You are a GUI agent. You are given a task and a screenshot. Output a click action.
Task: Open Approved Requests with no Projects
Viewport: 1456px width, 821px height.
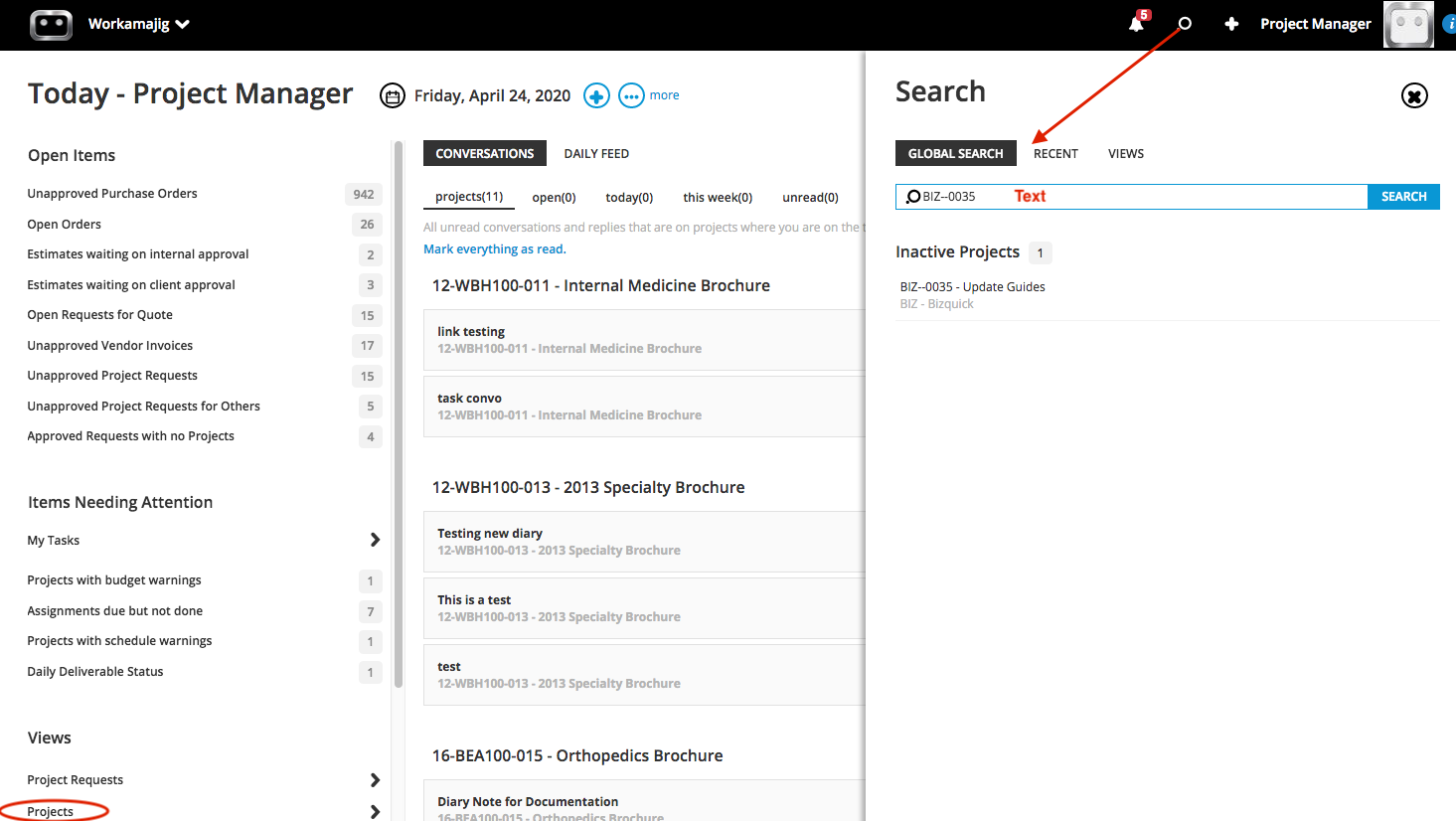[x=131, y=436]
